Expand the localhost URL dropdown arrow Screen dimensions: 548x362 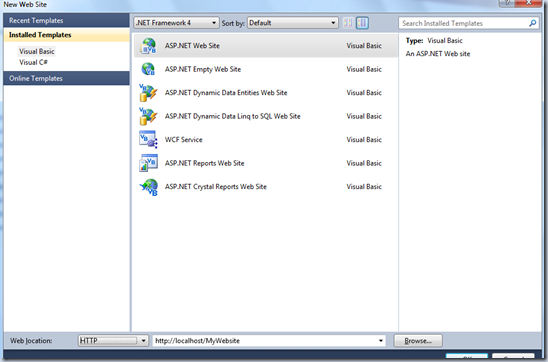pyautogui.click(x=380, y=341)
